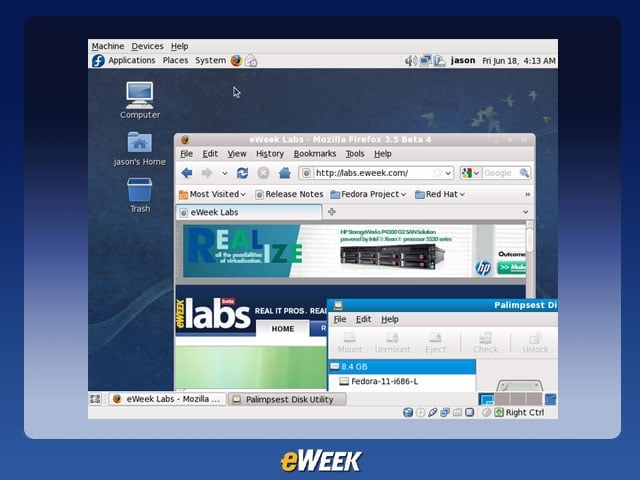Screen dimensions: 640x480
Task: Select the 8.4 GB disk entry
Action: pos(402,367)
